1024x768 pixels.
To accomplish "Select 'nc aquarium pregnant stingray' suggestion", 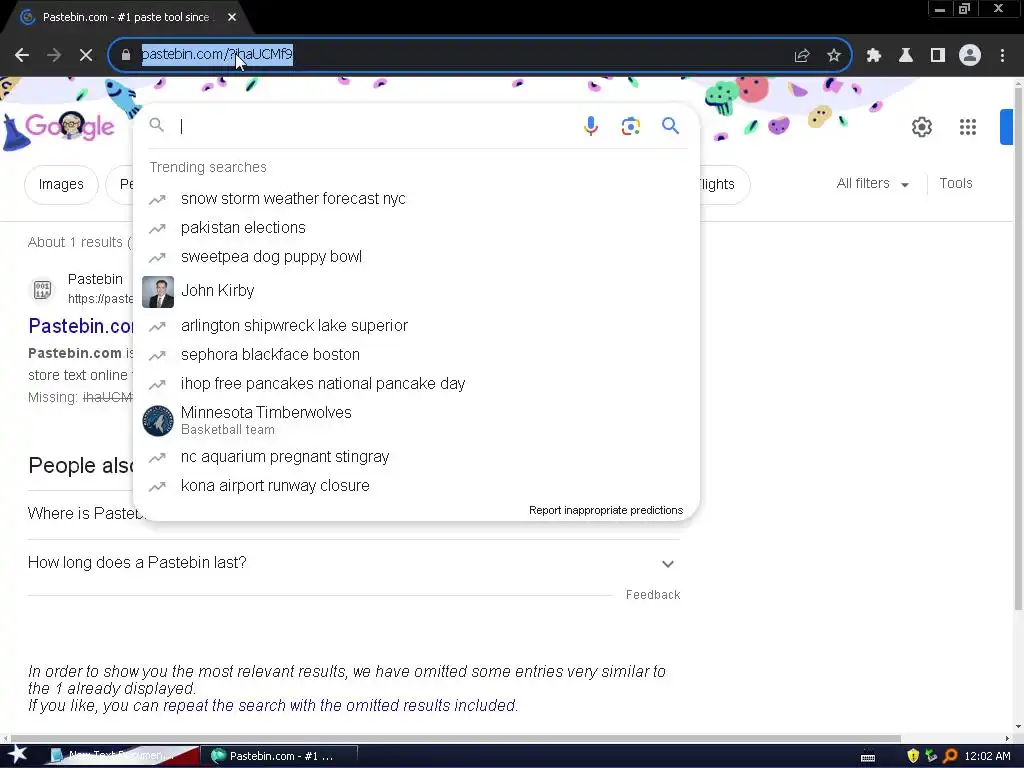I will click(x=416, y=457).
